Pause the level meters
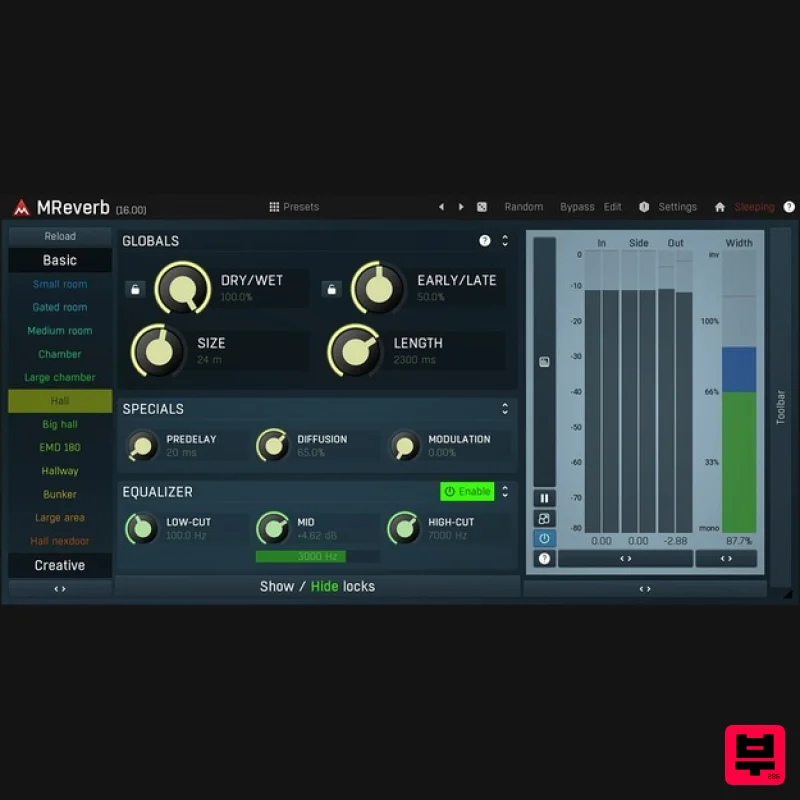This screenshot has height=800, width=800. coord(544,497)
